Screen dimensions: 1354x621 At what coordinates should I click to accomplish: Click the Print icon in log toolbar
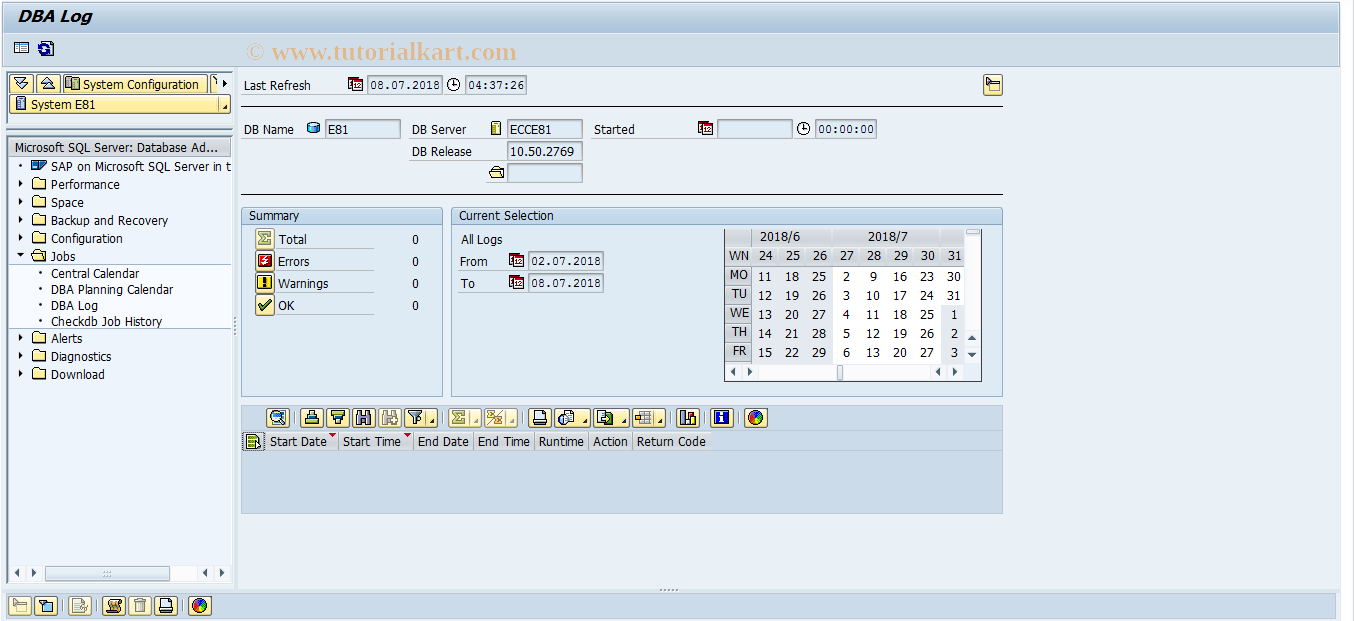point(540,418)
